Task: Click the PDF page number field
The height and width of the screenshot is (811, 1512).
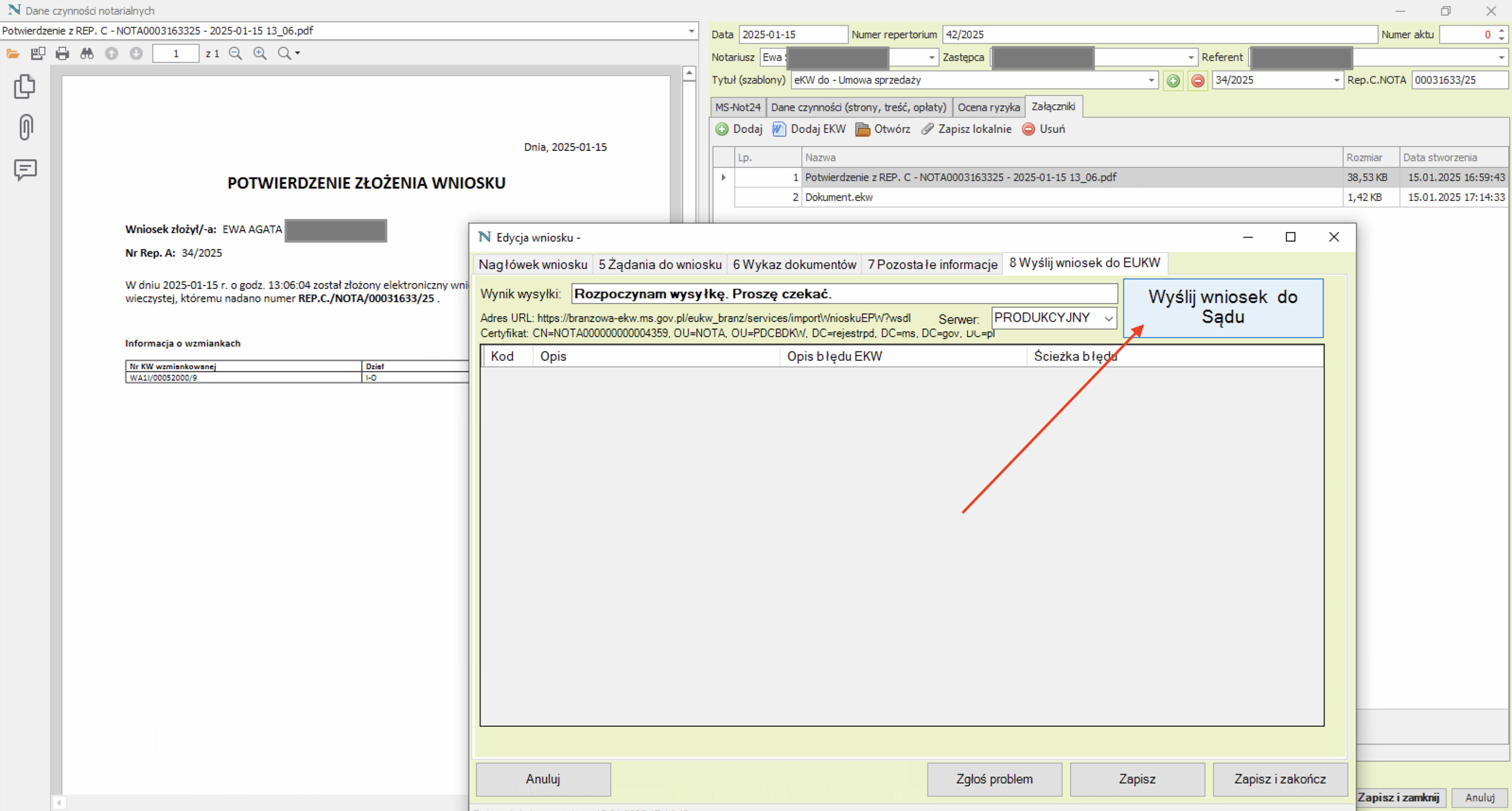Action: click(x=176, y=54)
